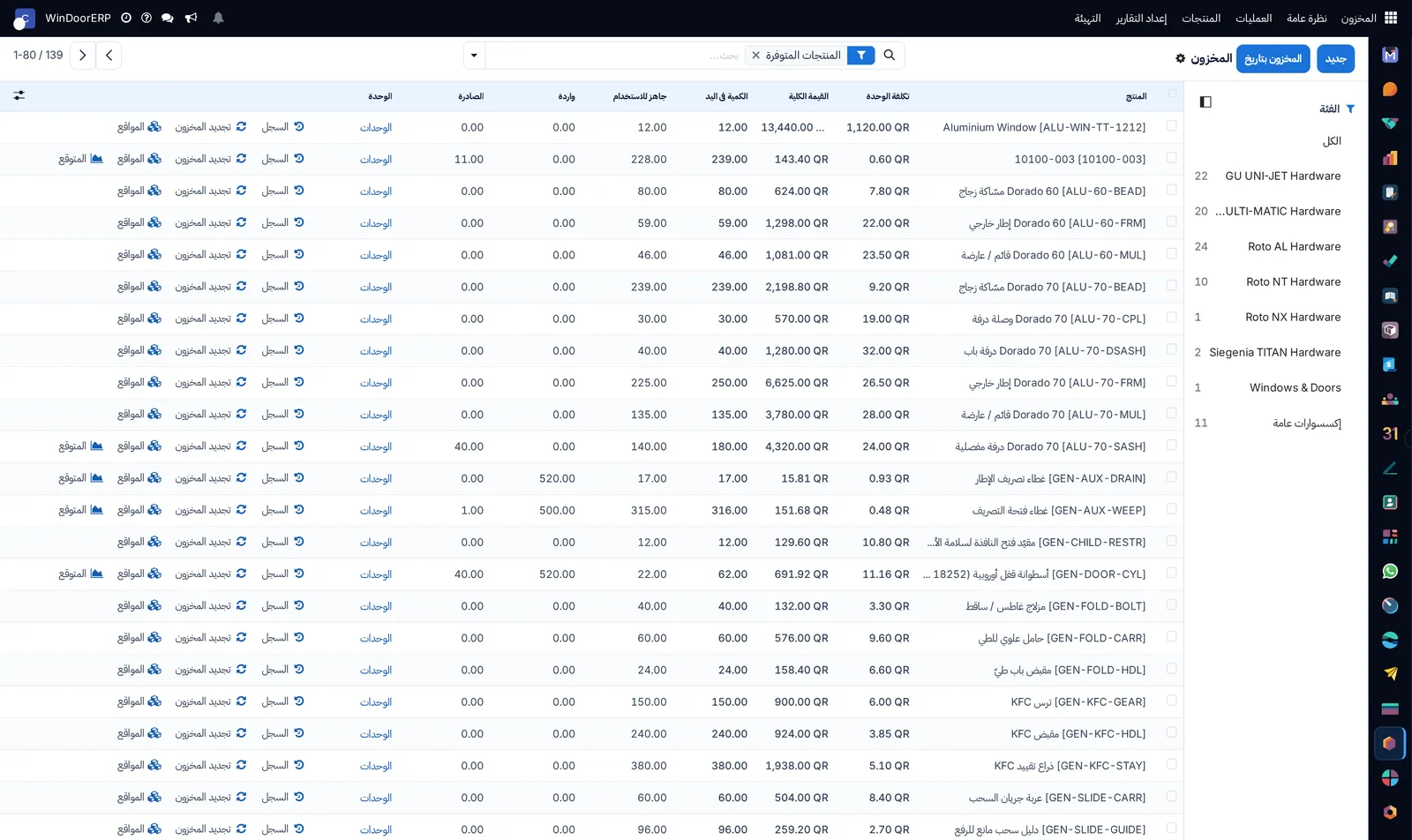The width and height of the screenshot is (1412, 840).
Task: Sort by المنتج column header
Action: (x=1136, y=96)
